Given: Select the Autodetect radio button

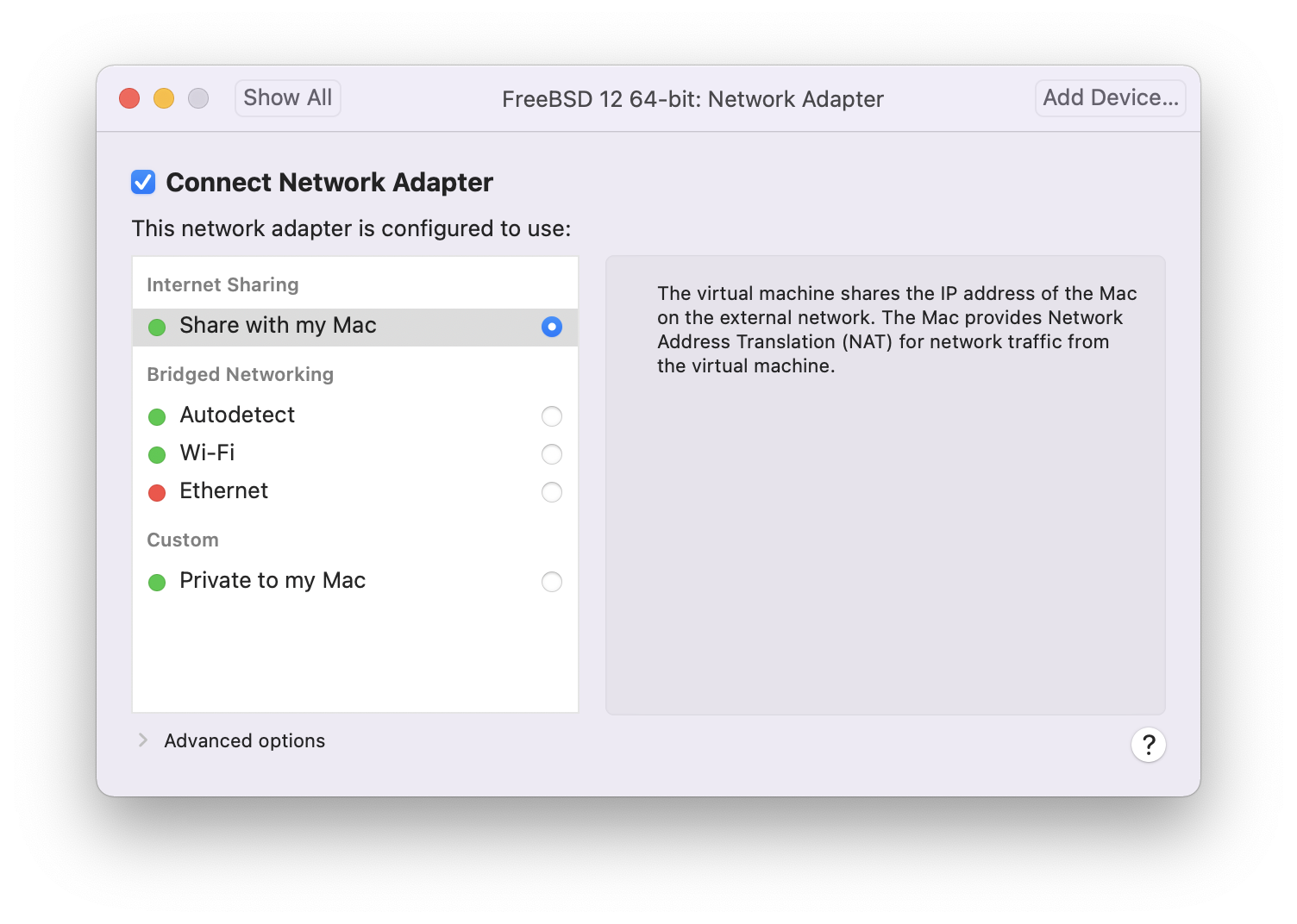Looking at the screenshot, I should point(552,416).
